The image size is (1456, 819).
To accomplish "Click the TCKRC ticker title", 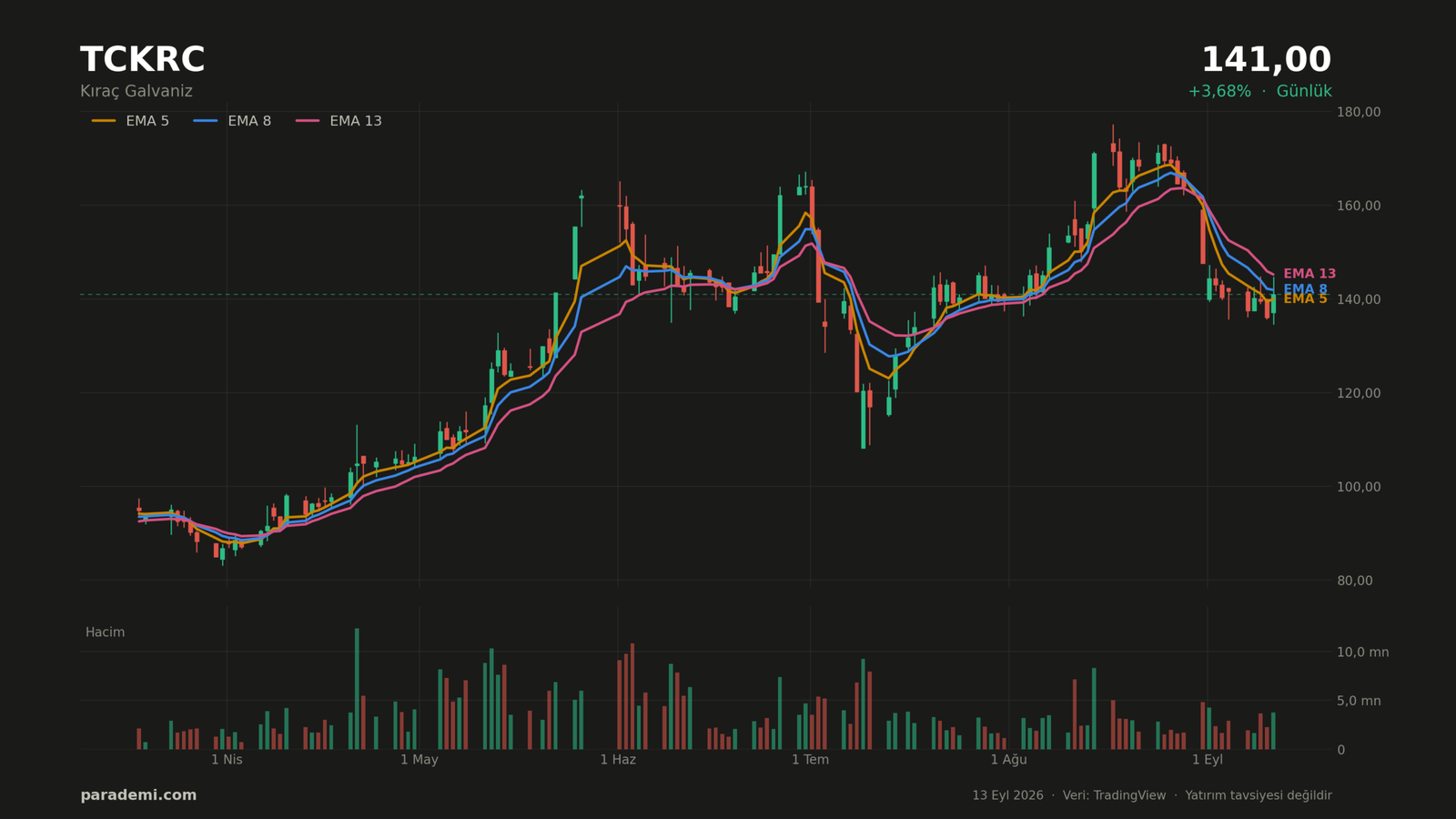I will [143, 60].
